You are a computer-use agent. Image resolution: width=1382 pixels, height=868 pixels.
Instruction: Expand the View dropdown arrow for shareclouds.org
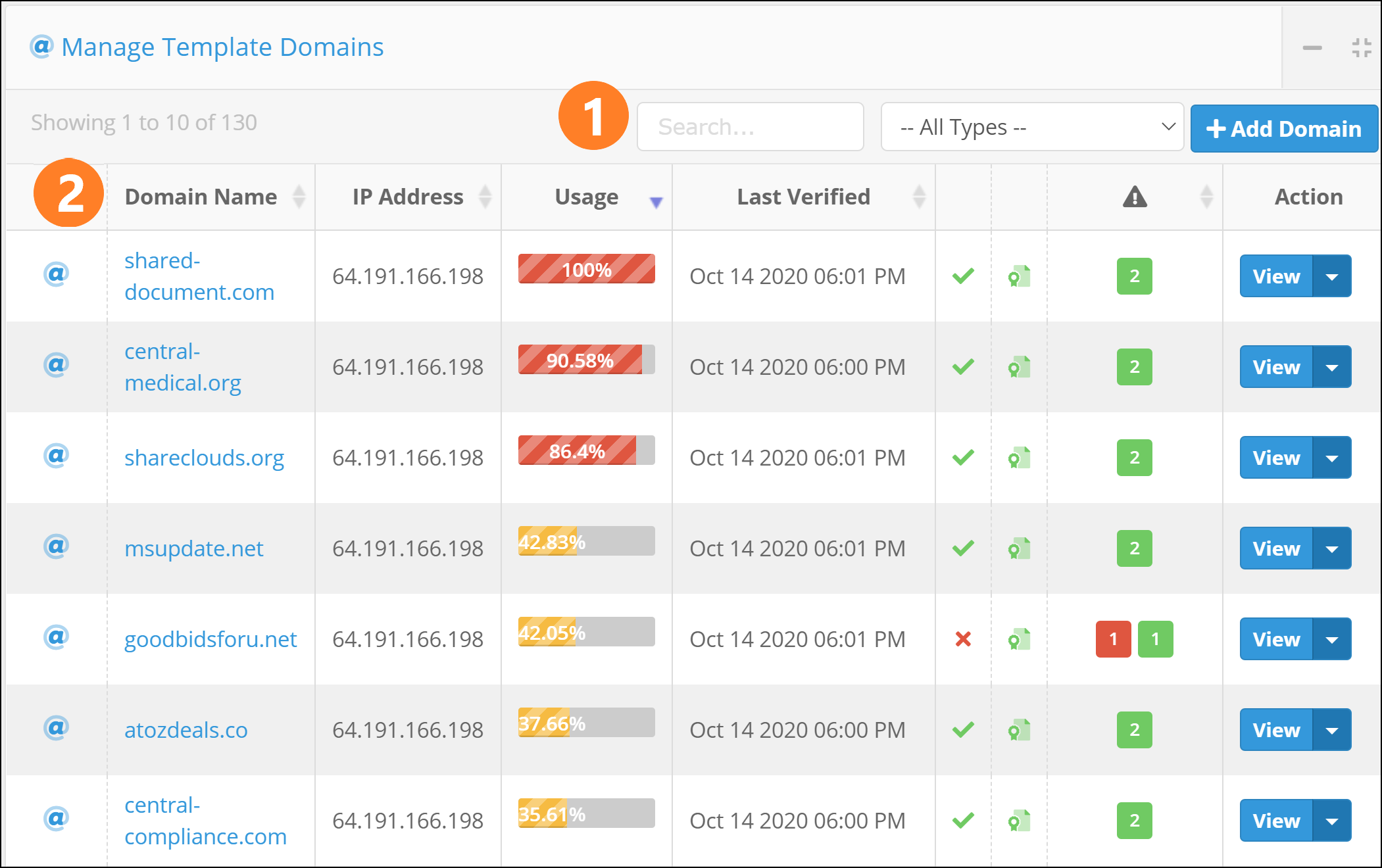[1332, 458]
